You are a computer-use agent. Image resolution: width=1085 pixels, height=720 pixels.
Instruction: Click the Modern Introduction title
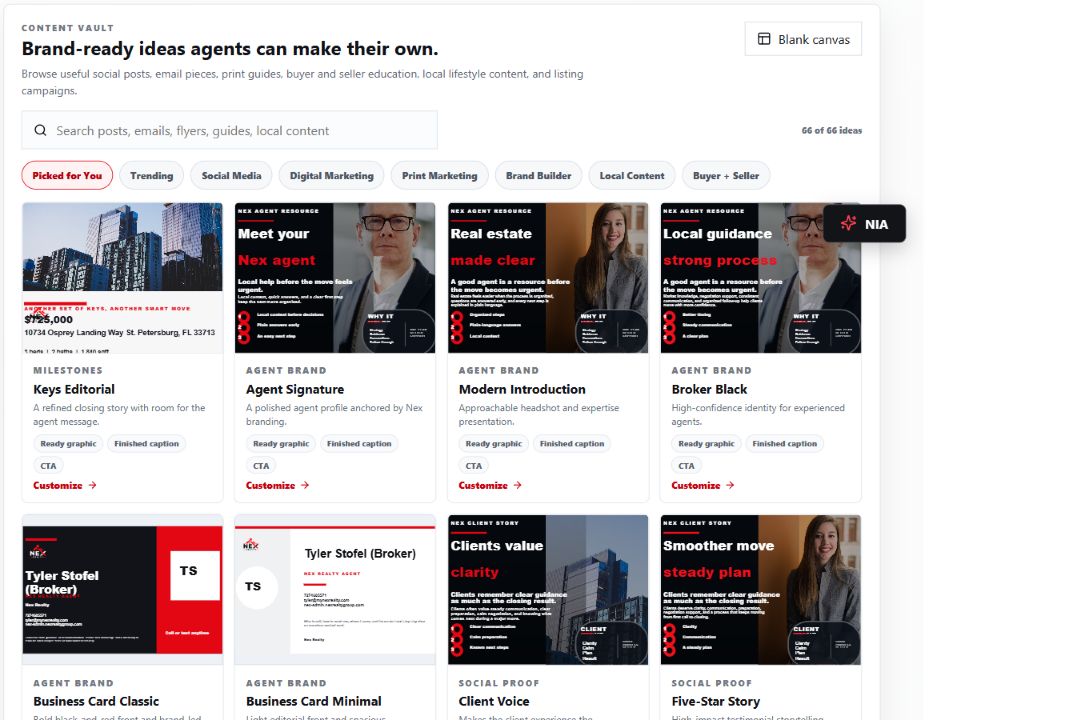522,389
